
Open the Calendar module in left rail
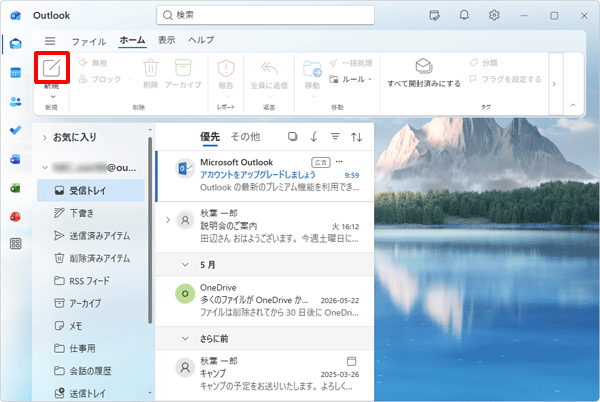[16, 73]
